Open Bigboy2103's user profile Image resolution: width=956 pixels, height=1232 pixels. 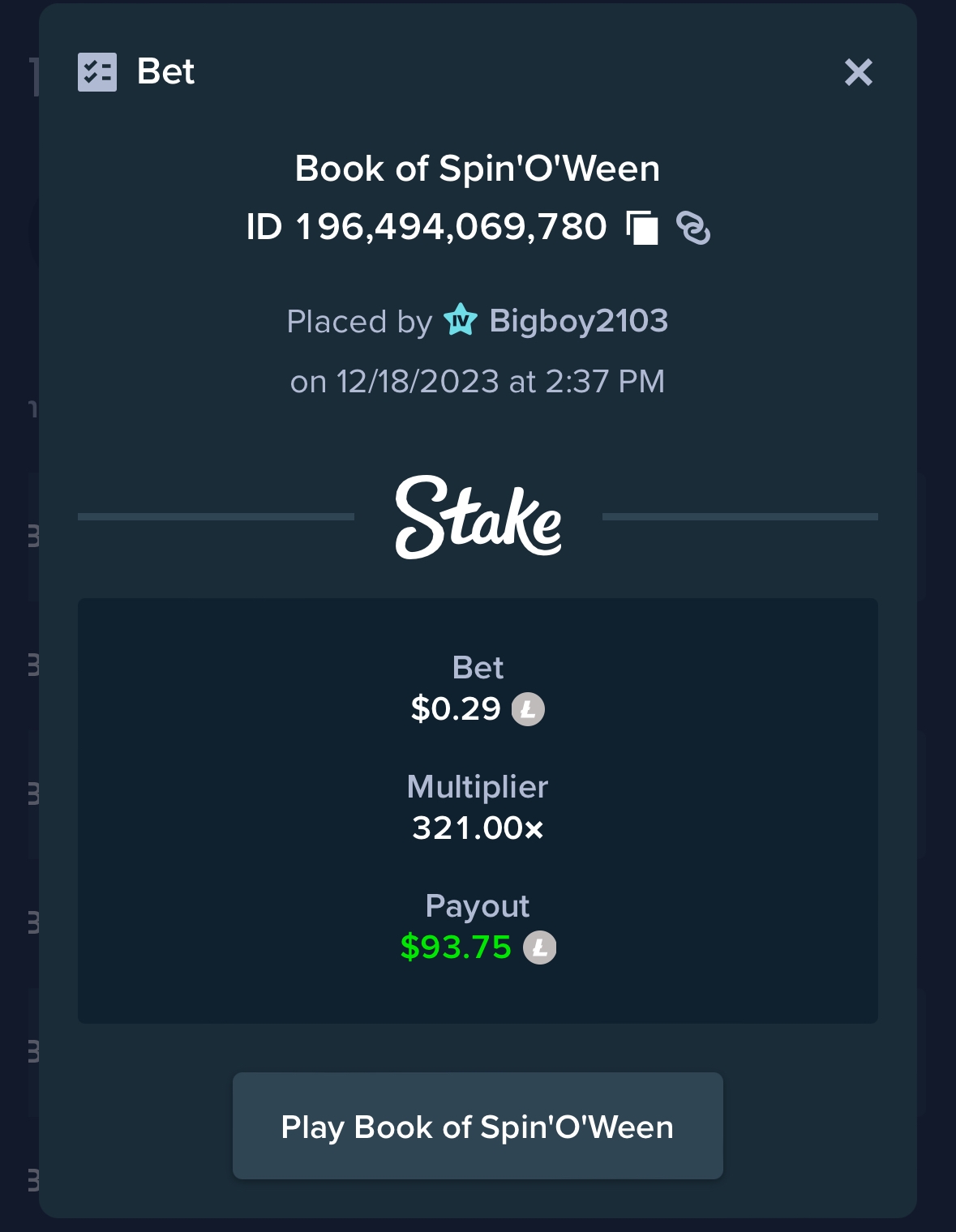coord(579,321)
